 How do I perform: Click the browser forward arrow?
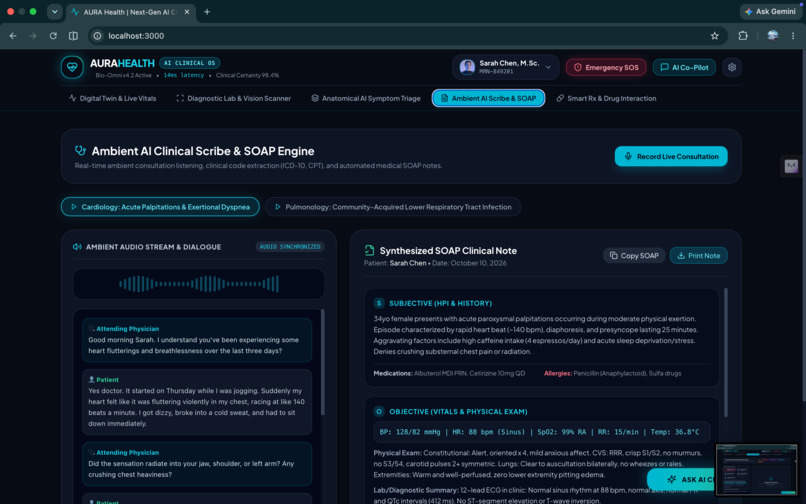click(33, 35)
